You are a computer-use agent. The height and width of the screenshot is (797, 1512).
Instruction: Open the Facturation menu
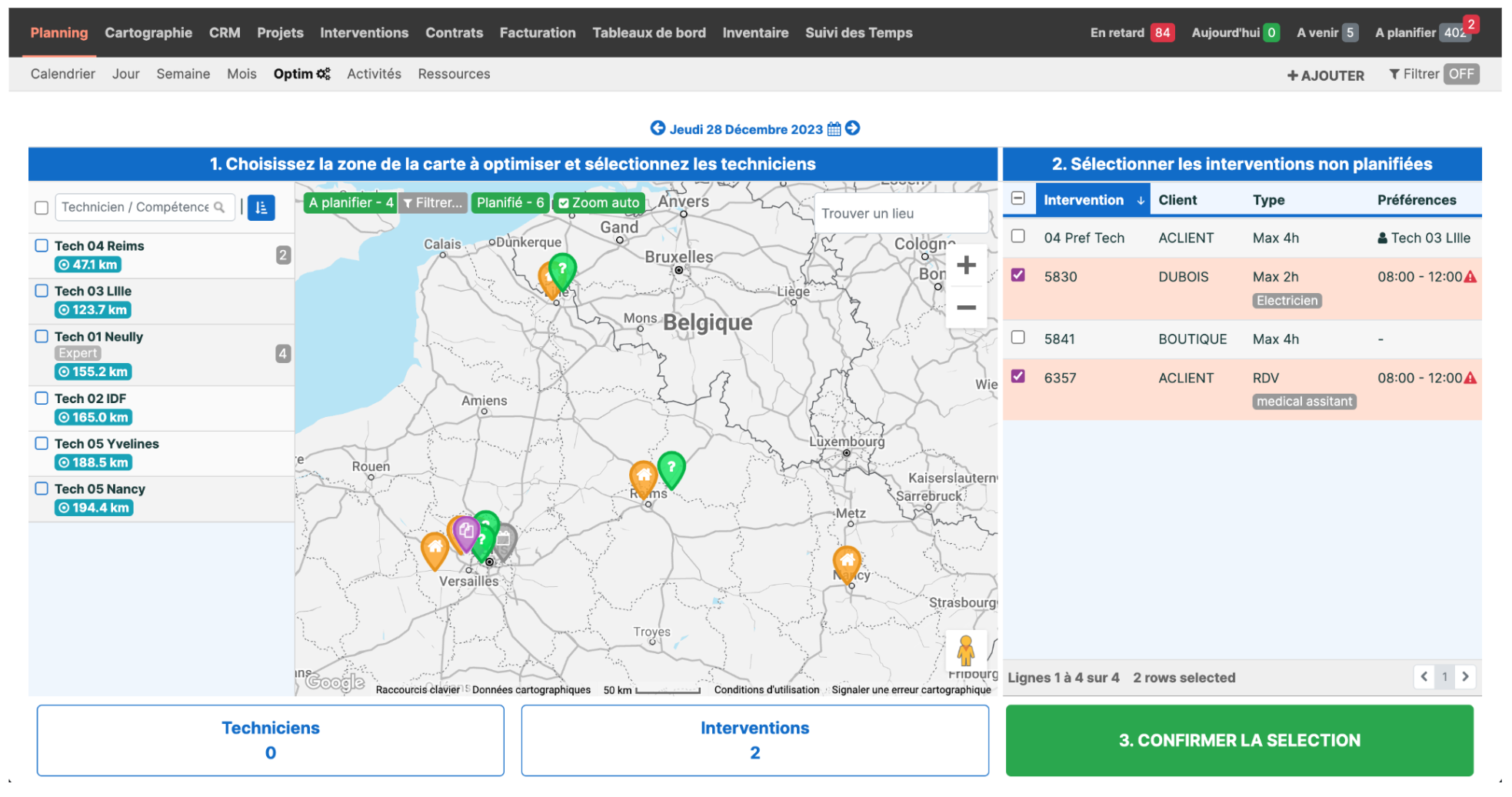[x=538, y=32]
